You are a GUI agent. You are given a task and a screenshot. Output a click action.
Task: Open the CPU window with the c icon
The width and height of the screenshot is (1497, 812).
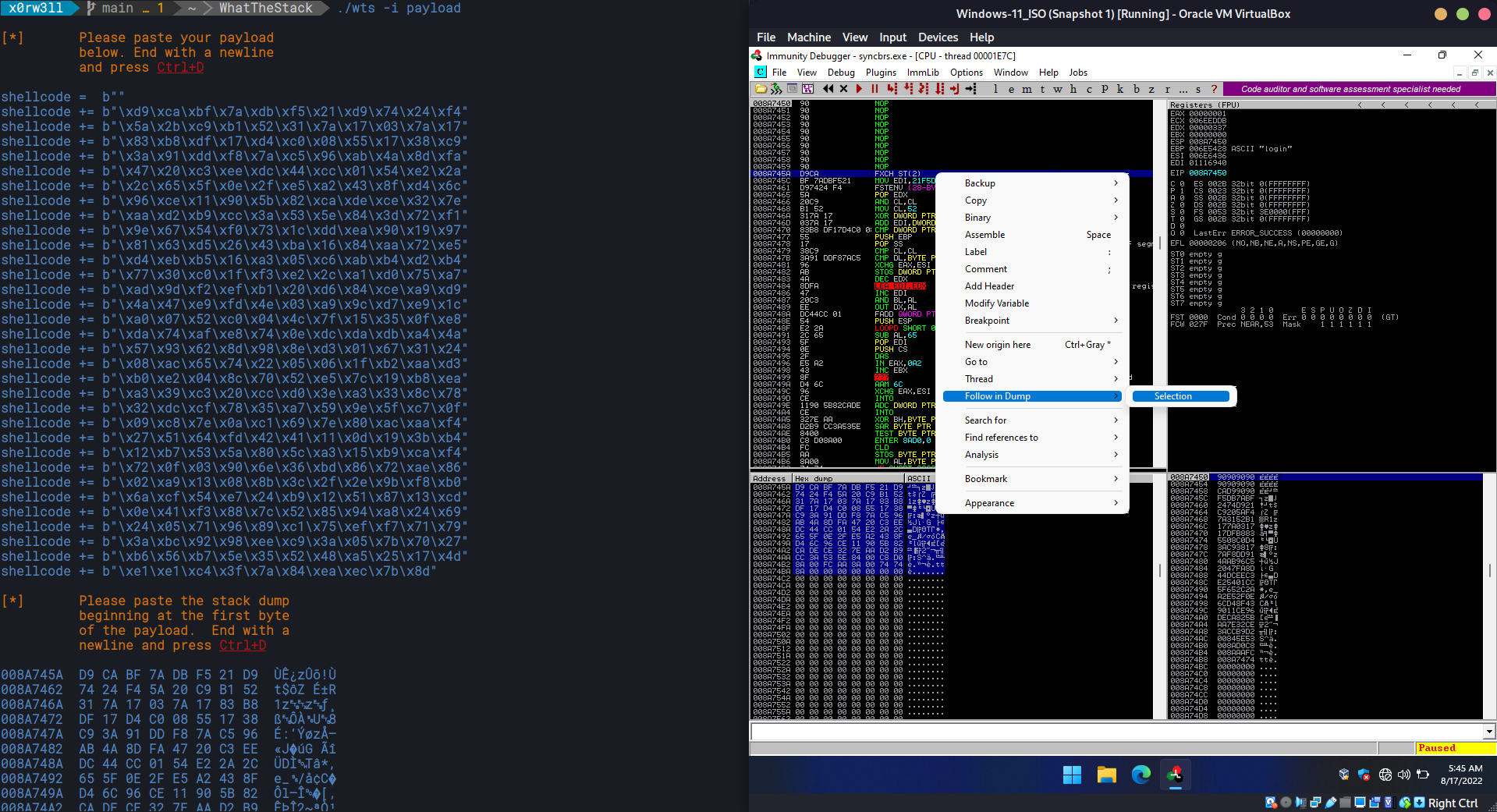(x=1089, y=89)
